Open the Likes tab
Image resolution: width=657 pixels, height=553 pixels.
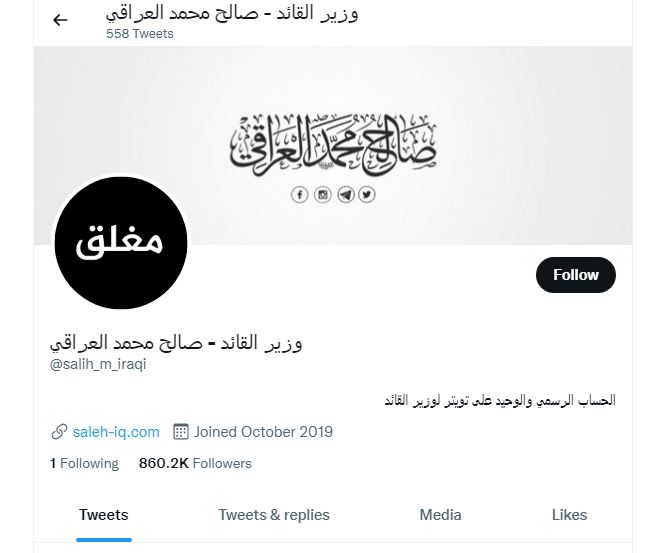tap(569, 515)
